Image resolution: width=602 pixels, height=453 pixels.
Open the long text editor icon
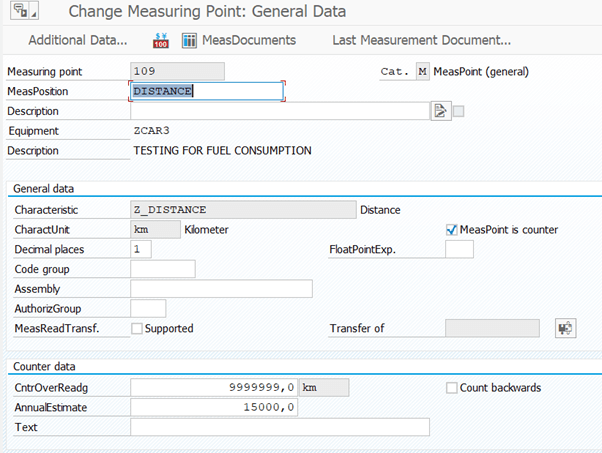click(441, 111)
